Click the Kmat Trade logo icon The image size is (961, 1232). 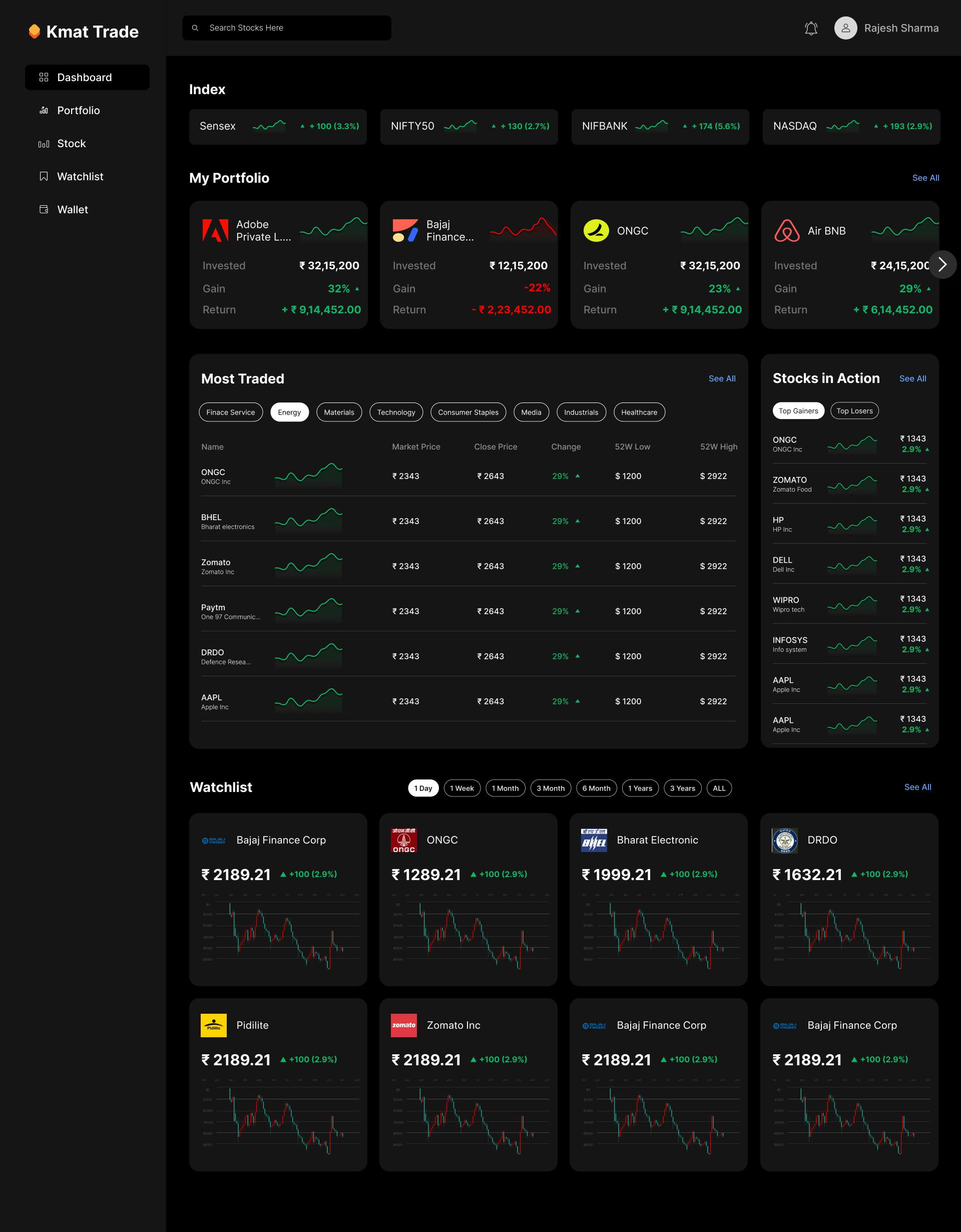pyautogui.click(x=35, y=32)
